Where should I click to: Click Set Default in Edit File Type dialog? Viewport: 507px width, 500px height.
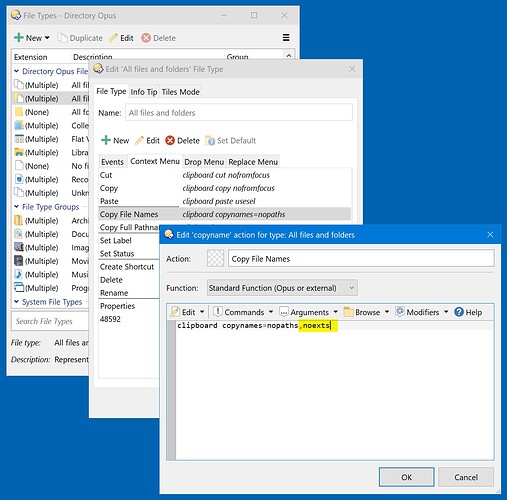[x=230, y=140]
